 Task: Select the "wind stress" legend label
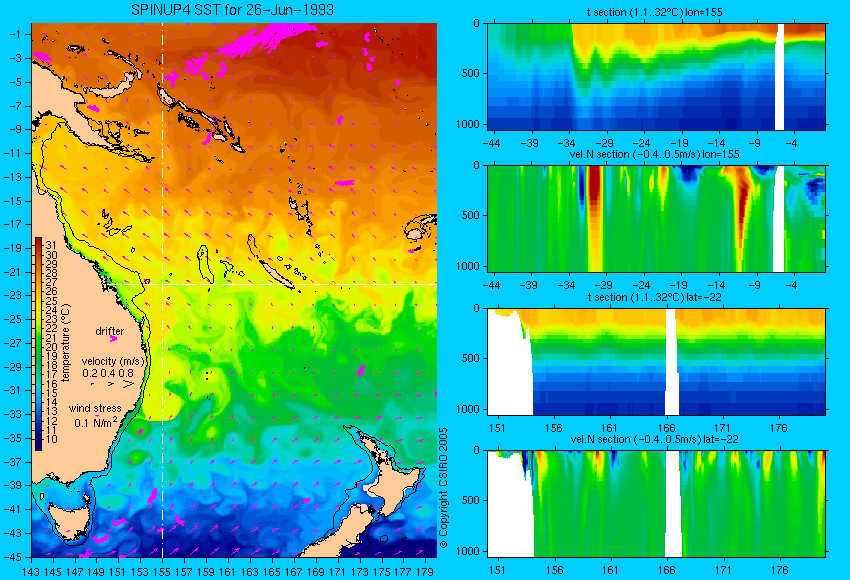[95, 409]
